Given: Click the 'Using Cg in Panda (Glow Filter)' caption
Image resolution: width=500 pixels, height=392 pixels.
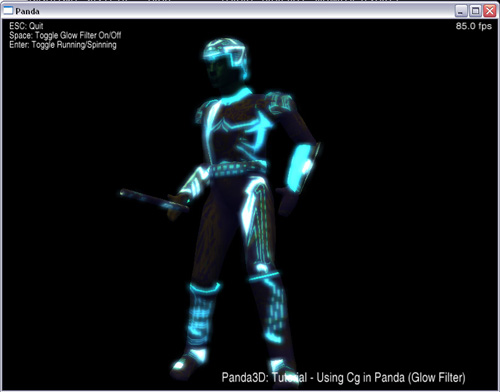Looking at the screenshot, I should pyautogui.click(x=391, y=377).
